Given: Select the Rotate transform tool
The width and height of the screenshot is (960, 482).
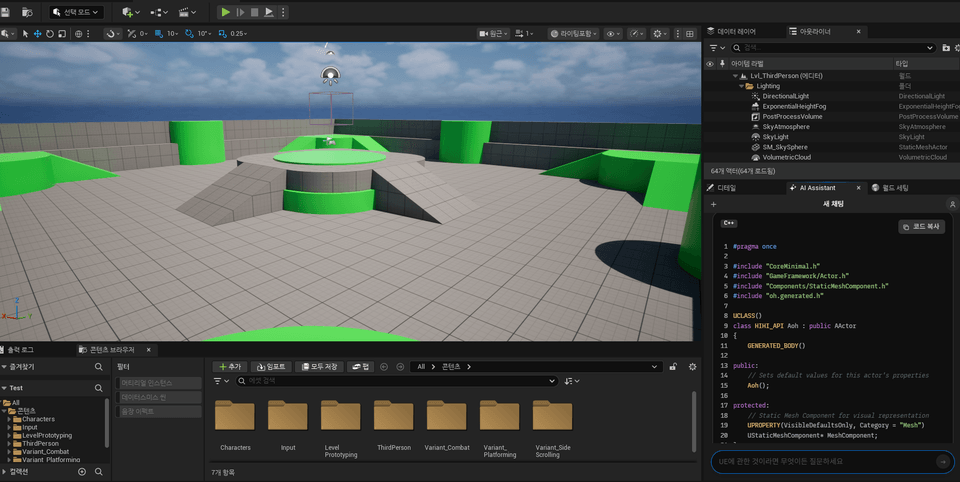Looking at the screenshot, I should [x=49, y=33].
